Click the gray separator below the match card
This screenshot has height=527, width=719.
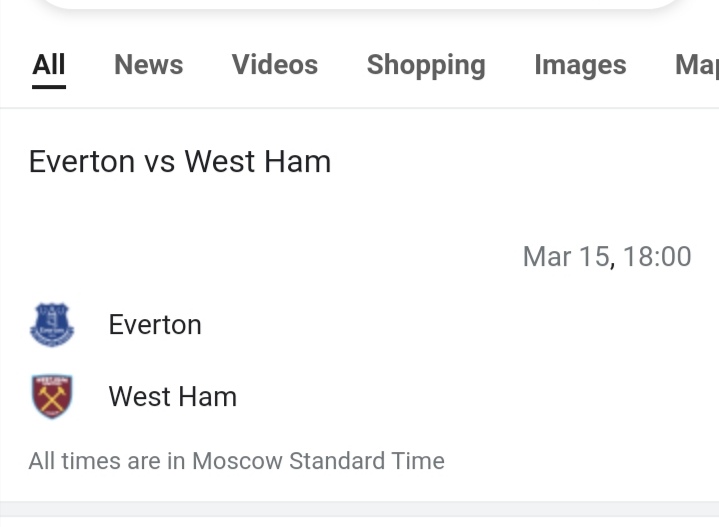(x=360, y=508)
